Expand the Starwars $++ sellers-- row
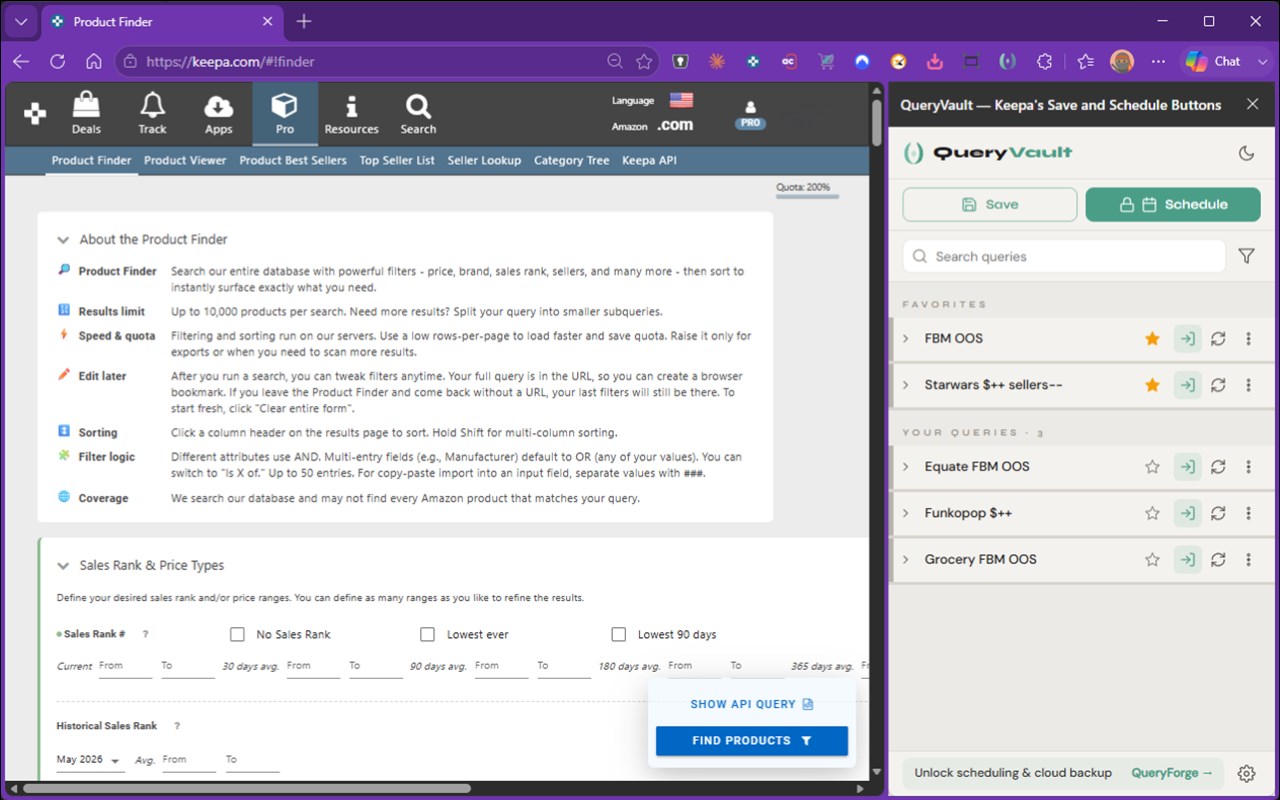The width and height of the screenshot is (1280, 800). (x=906, y=385)
